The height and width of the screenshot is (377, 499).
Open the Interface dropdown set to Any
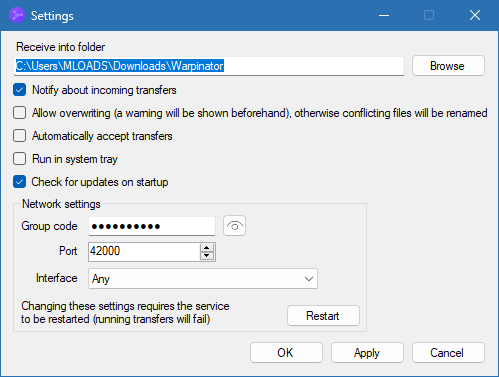[x=203, y=279]
